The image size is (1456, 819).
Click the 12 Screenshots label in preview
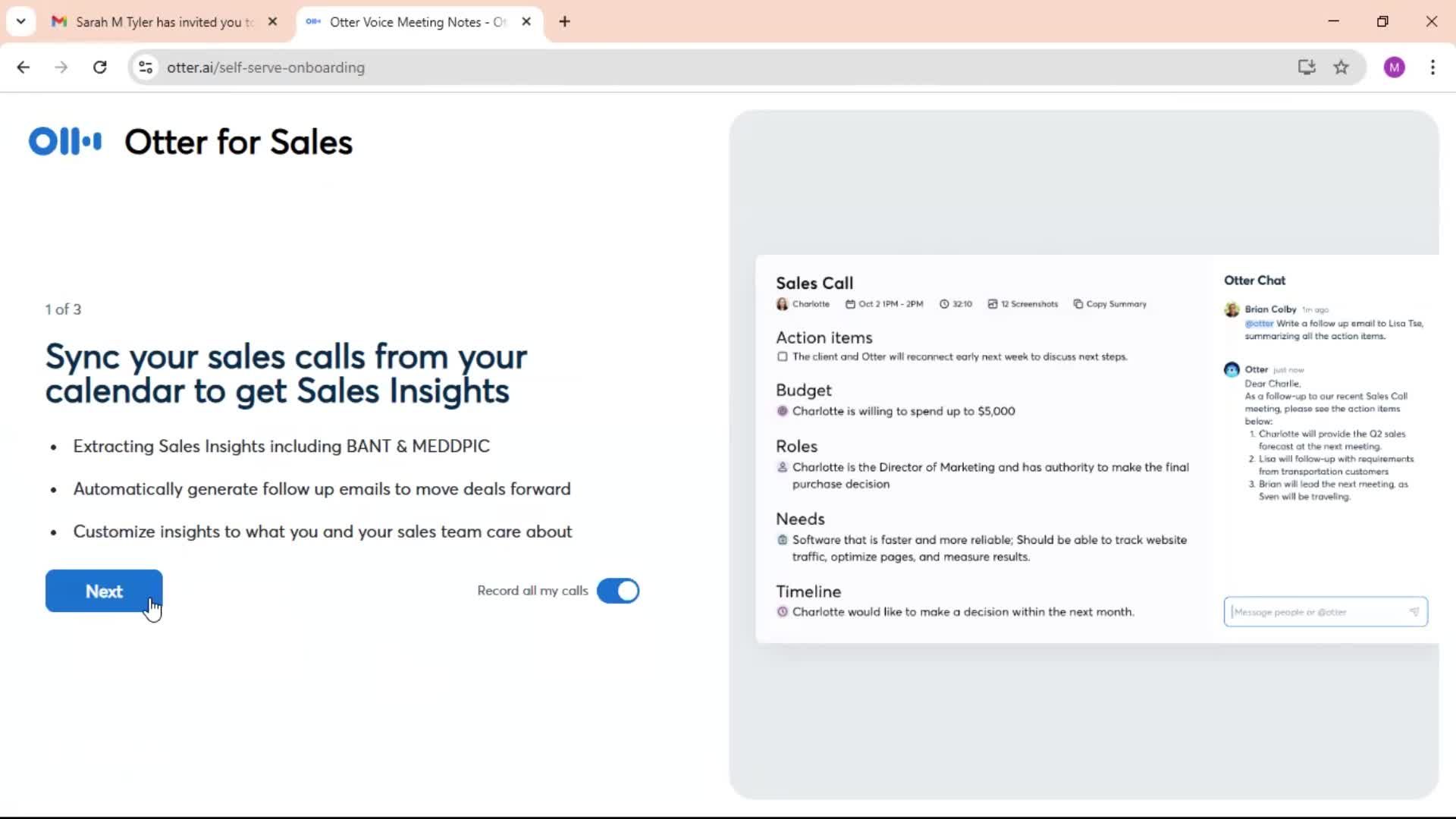[x=1023, y=304]
